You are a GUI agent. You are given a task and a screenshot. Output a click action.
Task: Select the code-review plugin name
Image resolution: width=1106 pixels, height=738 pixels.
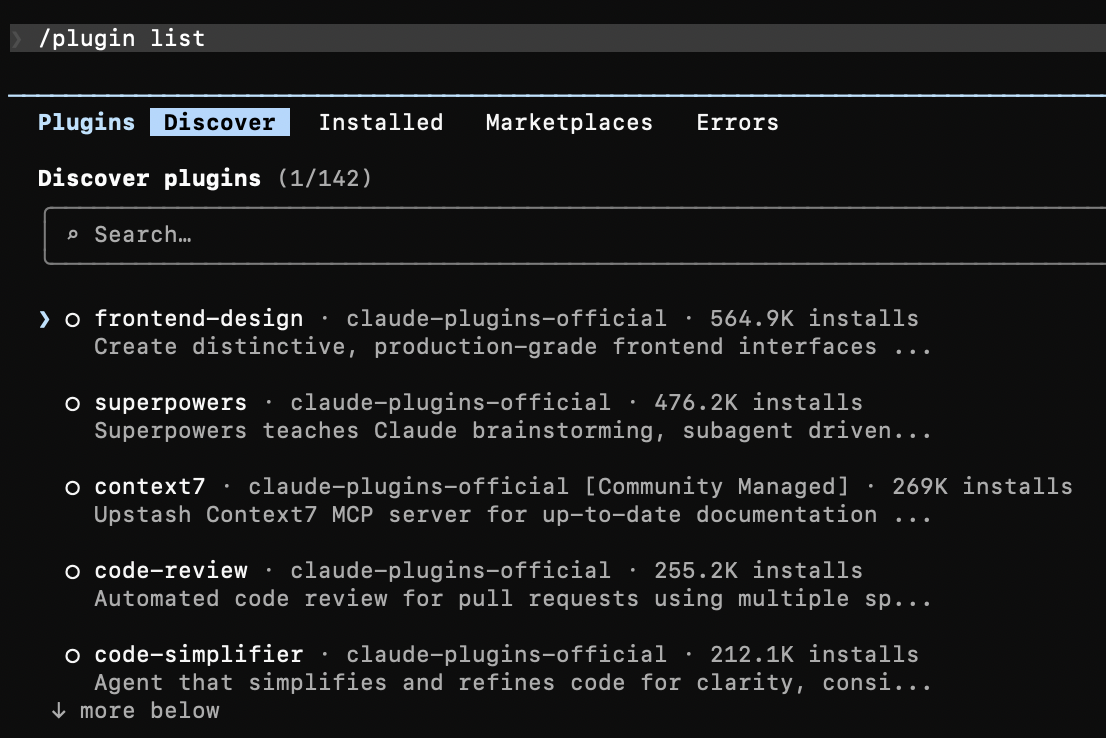coord(171,571)
